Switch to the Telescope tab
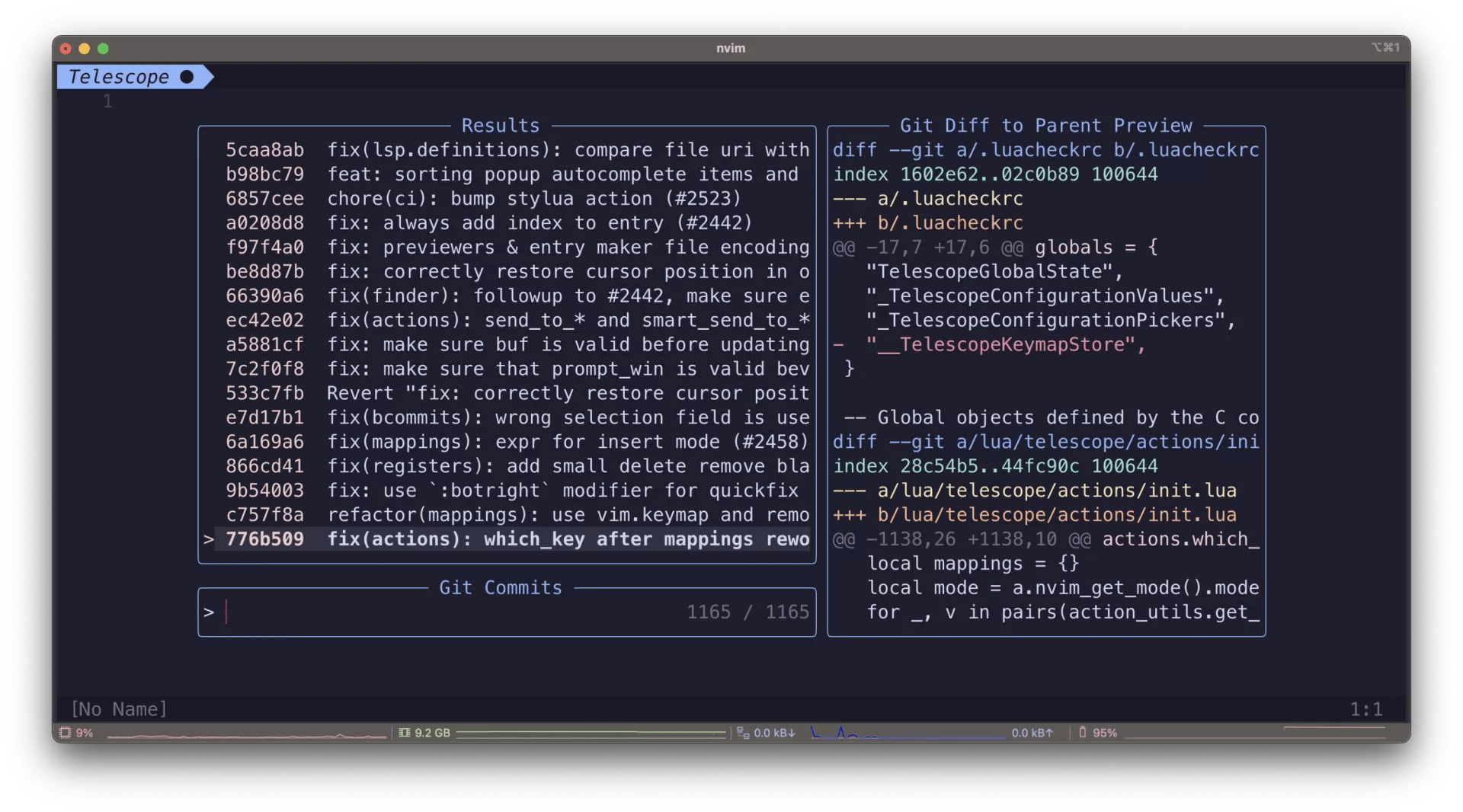 click(119, 76)
